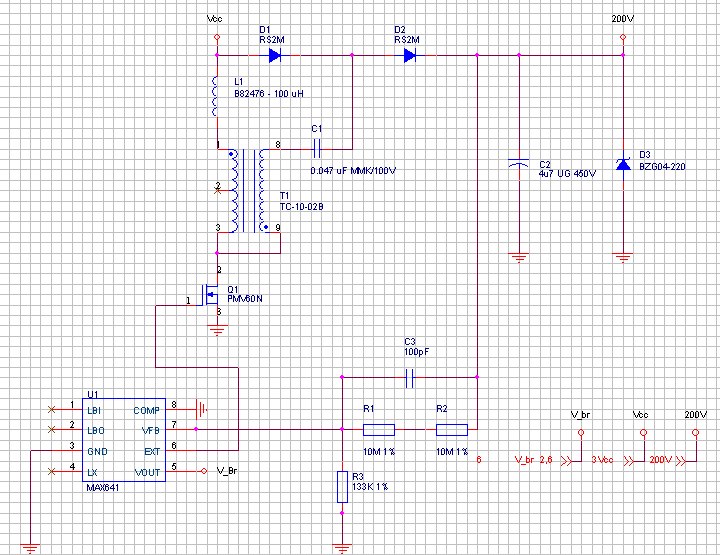
Task: Select the BZG04-220 part label
Action: [664, 167]
